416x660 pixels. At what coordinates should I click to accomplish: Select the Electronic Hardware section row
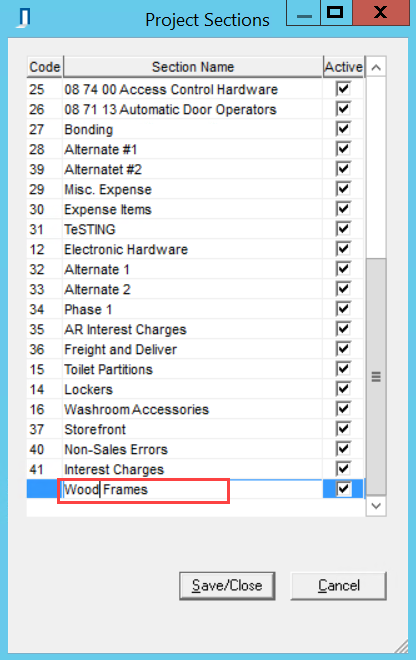coord(195,249)
